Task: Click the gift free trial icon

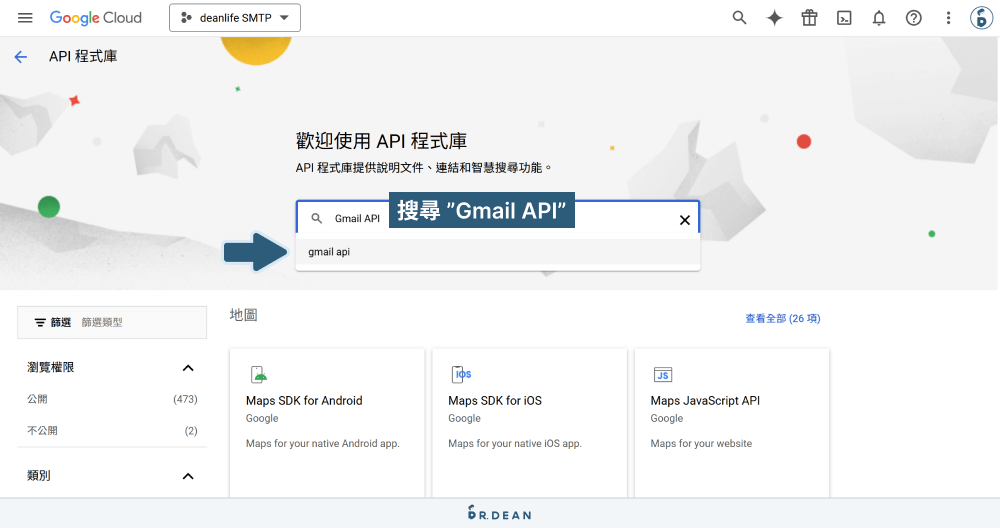Action: (x=809, y=18)
